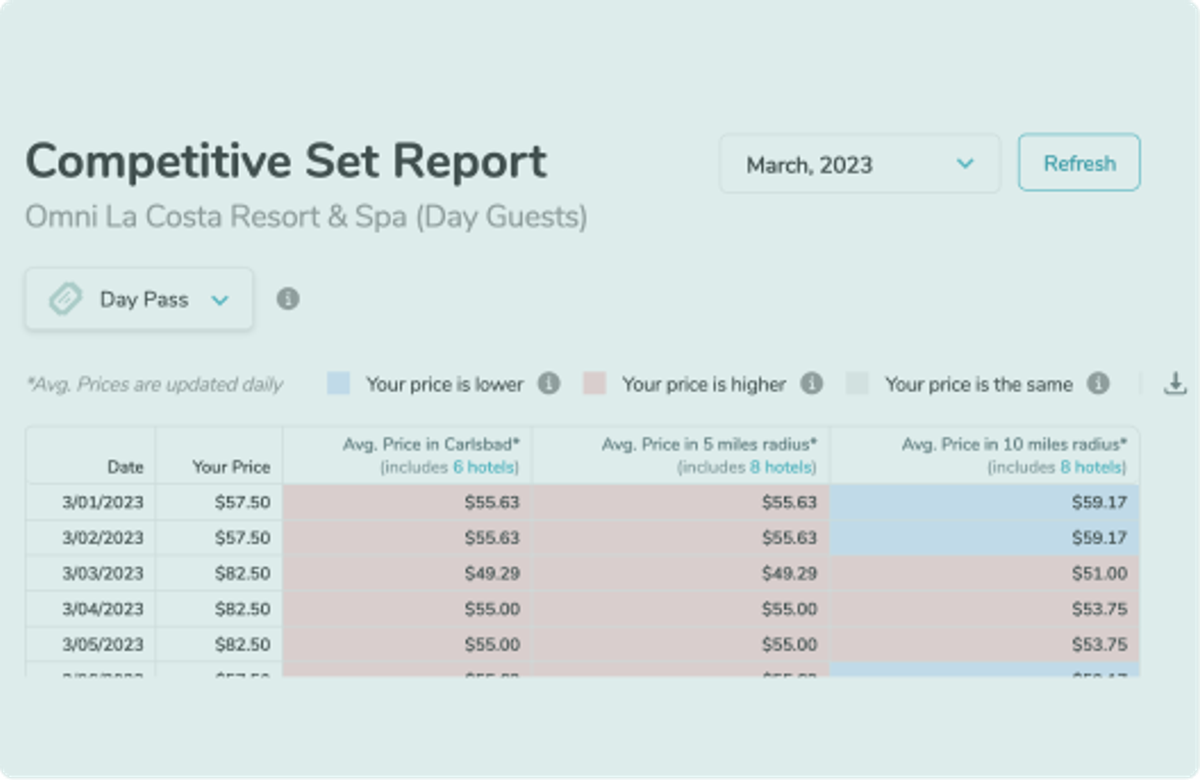
Task: Click the '8 hotels' link in the 5-mile column
Action: coord(784,466)
